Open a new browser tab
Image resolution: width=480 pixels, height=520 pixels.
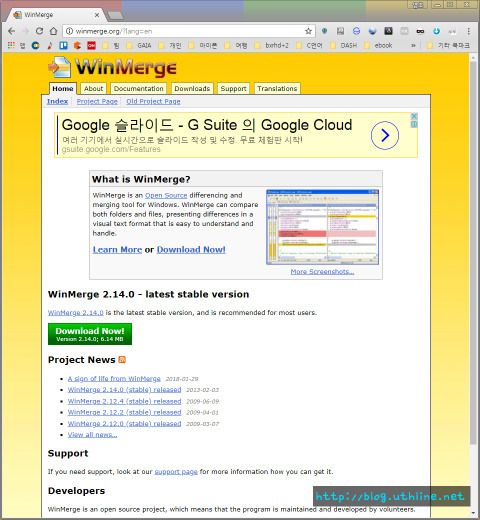pyautogui.click(x=115, y=15)
